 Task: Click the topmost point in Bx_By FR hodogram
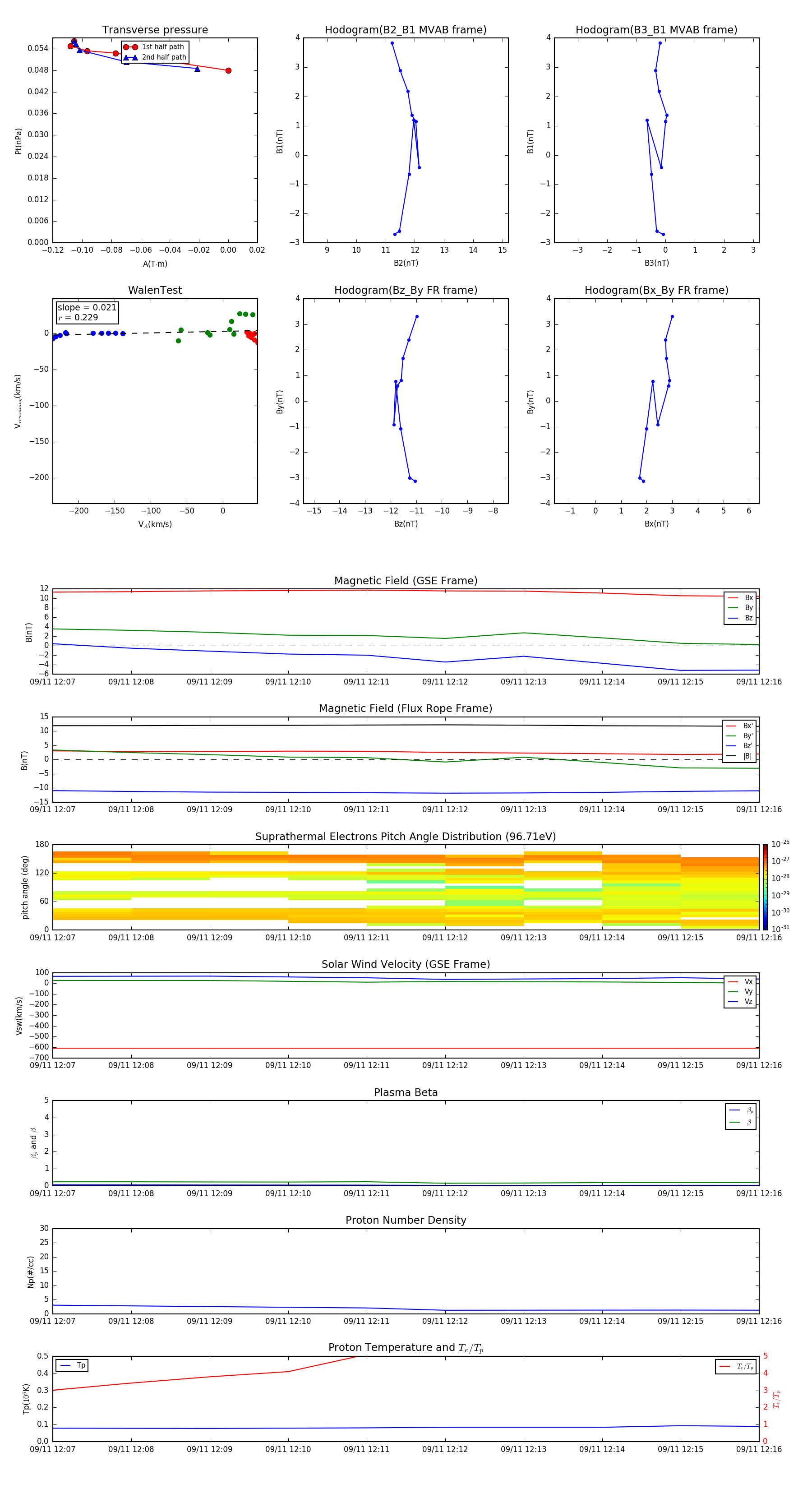[x=672, y=317]
